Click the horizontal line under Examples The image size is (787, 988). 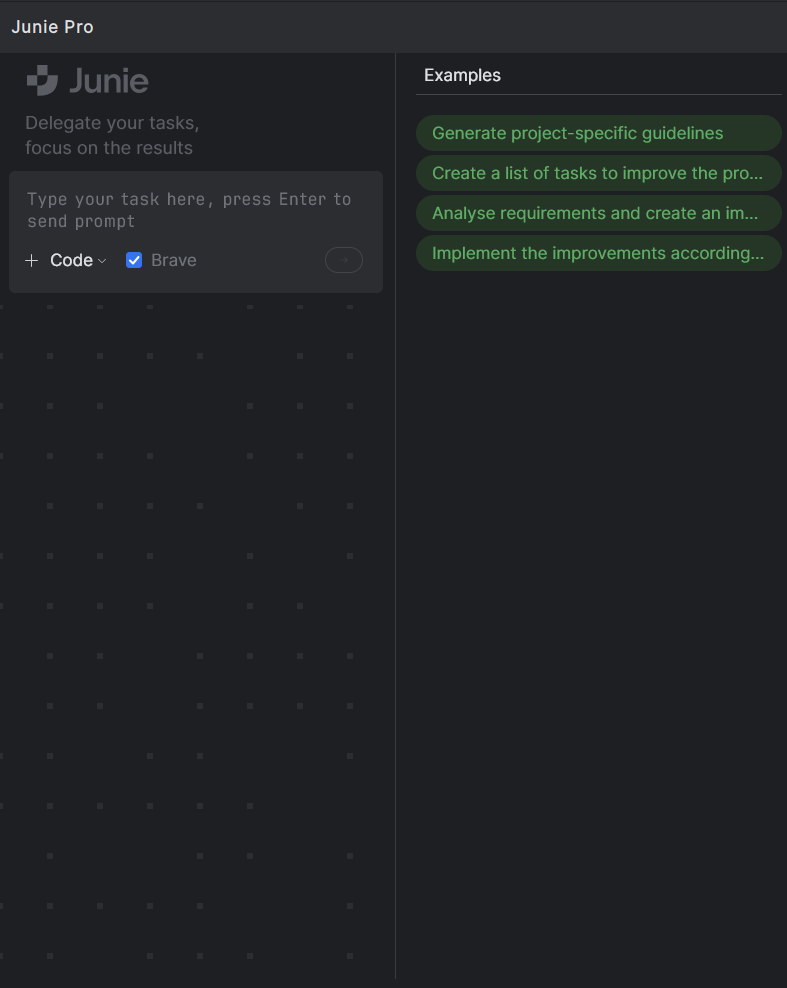click(x=599, y=95)
